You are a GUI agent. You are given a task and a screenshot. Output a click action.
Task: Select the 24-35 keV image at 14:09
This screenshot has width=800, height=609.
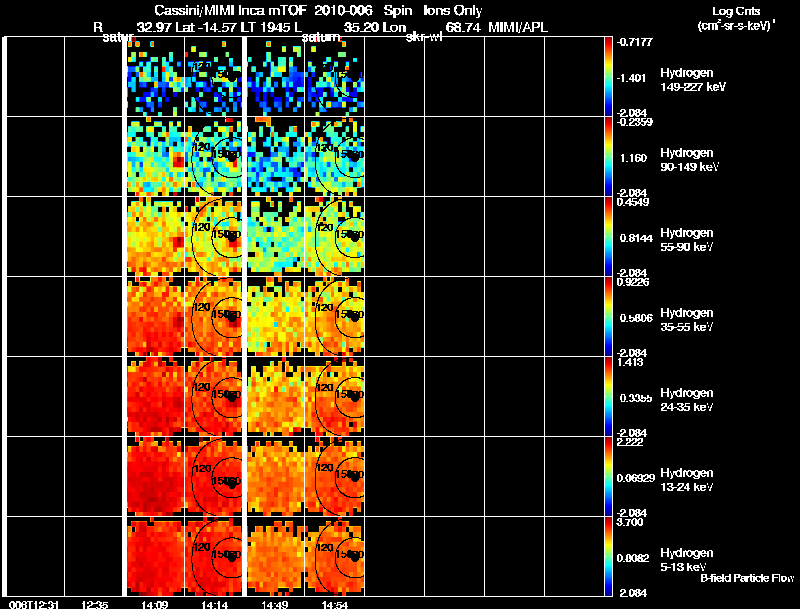[x=155, y=397]
